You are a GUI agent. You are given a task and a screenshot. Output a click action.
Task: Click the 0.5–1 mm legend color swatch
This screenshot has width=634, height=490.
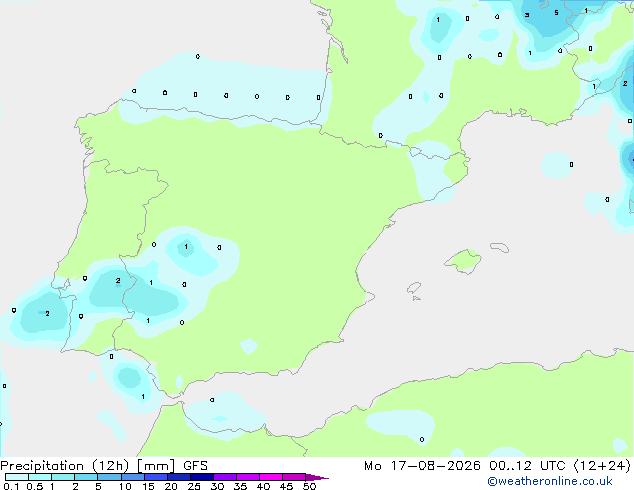(40, 477)
